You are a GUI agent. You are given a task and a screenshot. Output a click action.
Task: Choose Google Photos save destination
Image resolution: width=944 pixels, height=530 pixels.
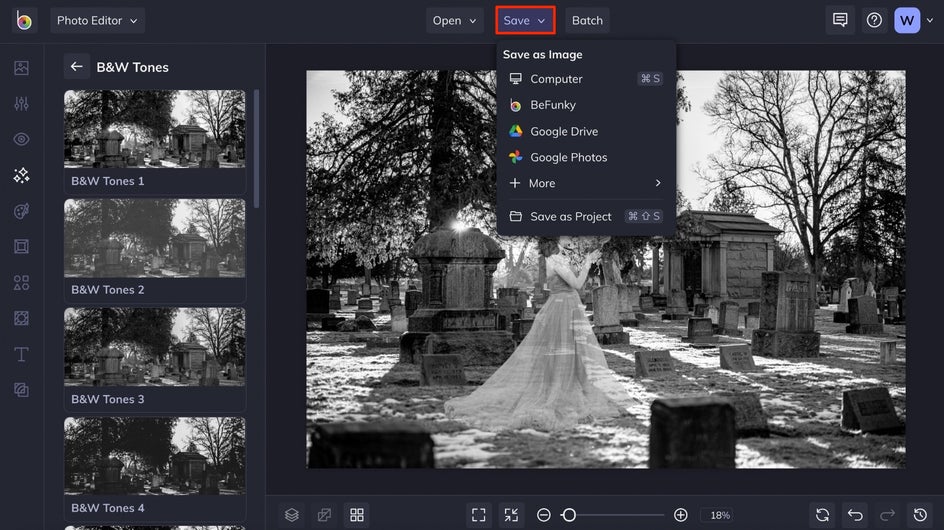pyautogui.click(x=585, y=157)
